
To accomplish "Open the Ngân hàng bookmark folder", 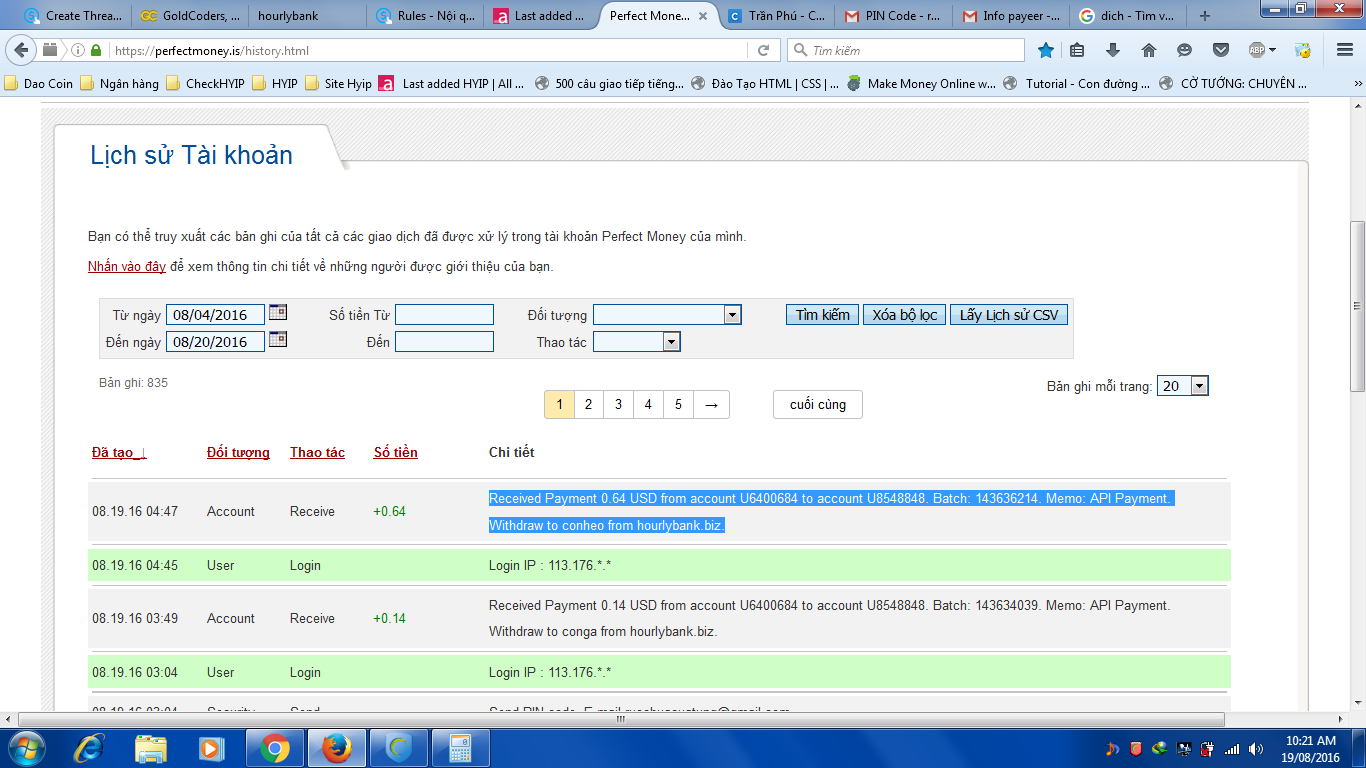I will click(x=119, y=84).
